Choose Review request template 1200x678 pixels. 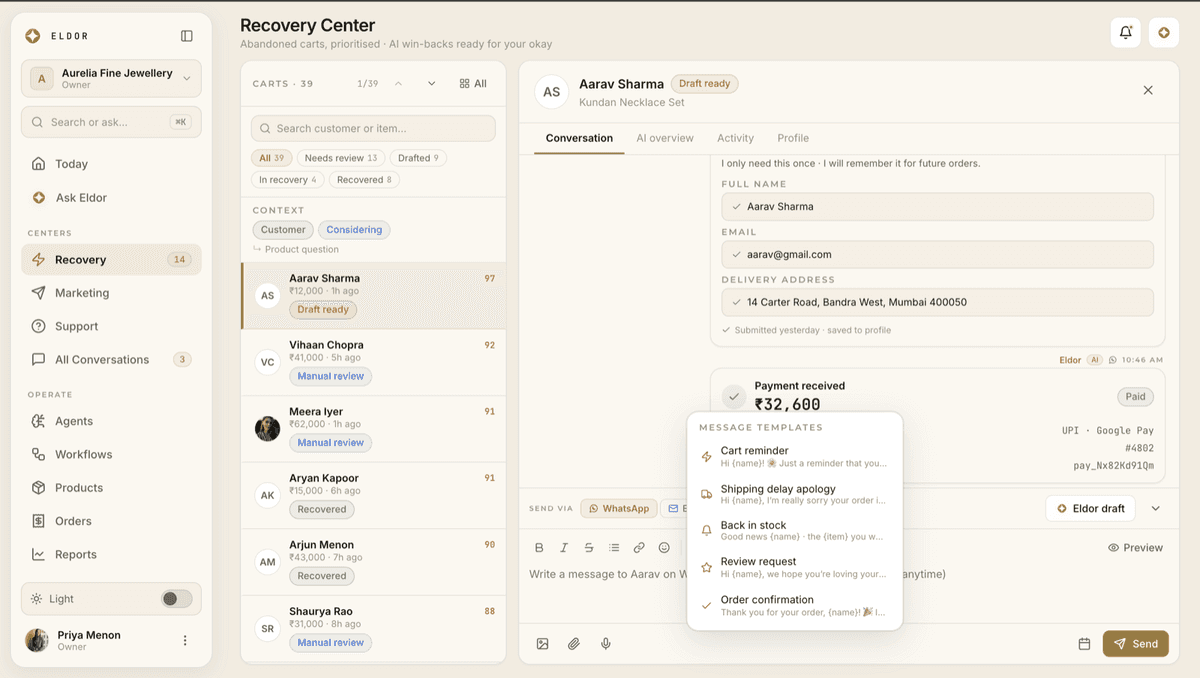point(795,568)
